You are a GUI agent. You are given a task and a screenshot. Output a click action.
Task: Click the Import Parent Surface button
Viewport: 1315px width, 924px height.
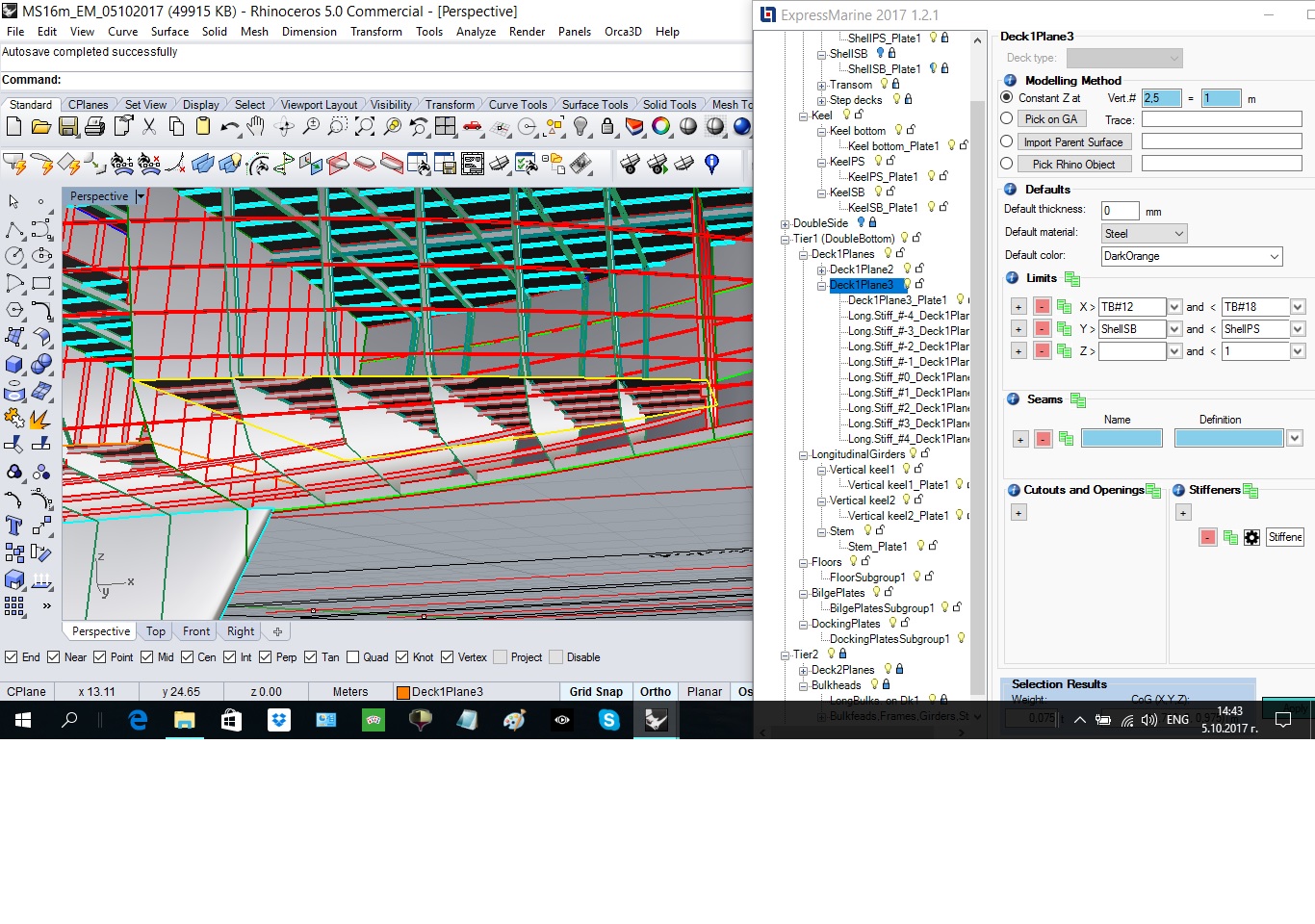tap(1072, 141)
